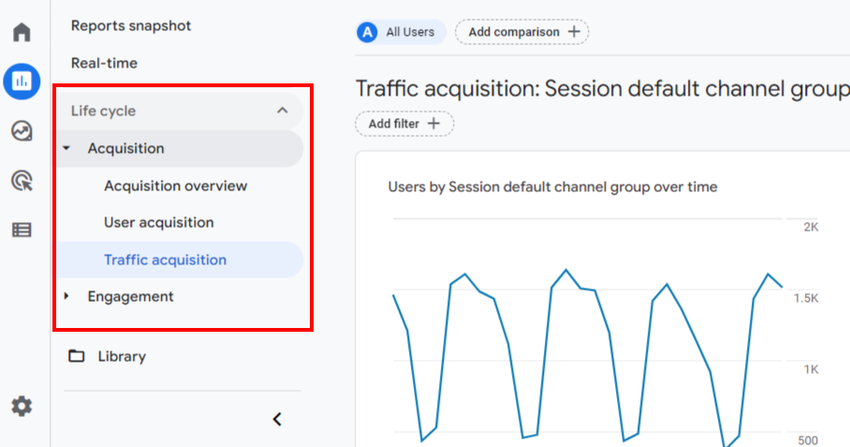
Task: Open Reports snapshot
Action: [131, 25]
